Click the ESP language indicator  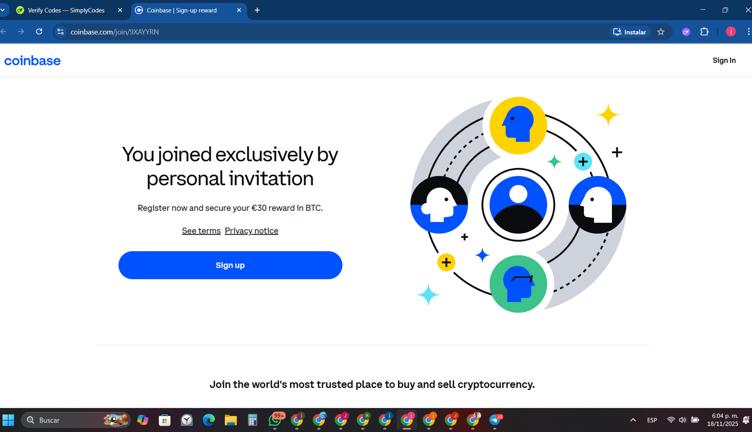(652, 420)
